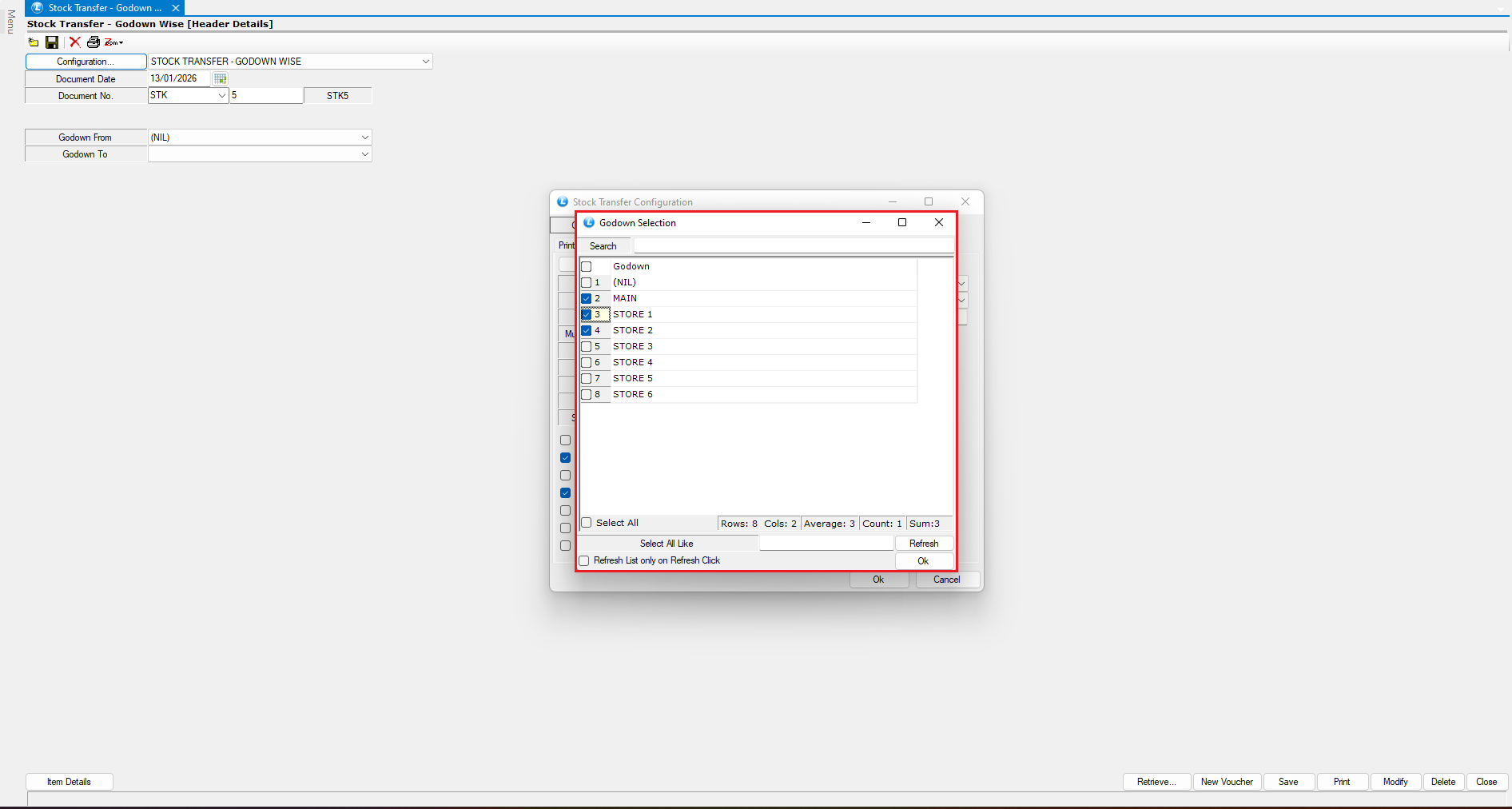Open the Document Date calendar picker
The image size is (1512, 809).
point(220,78)
